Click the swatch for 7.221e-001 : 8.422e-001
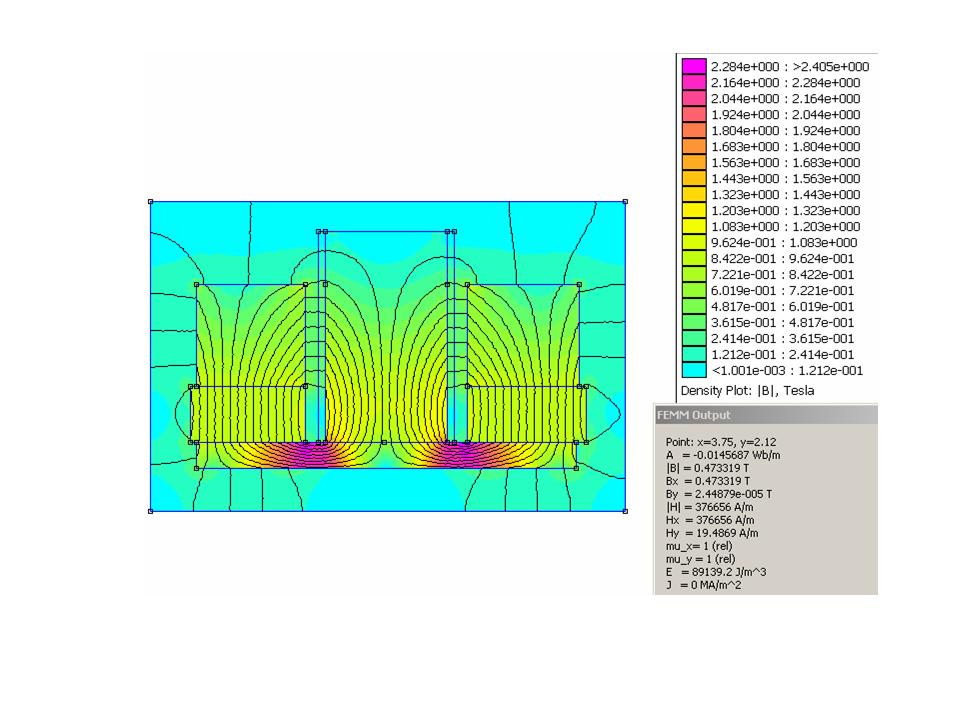Screen dimensions: 960x720 (x=694, y=274)
